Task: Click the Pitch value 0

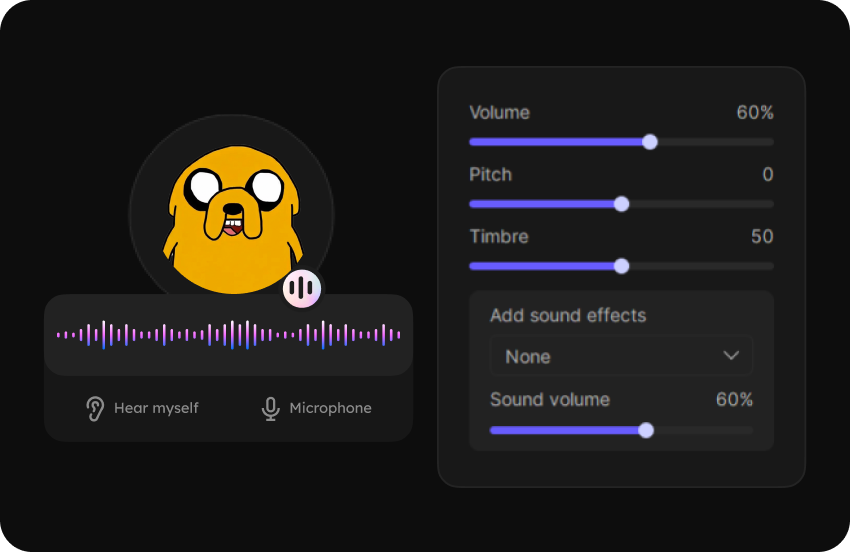Action: point(768,174)
